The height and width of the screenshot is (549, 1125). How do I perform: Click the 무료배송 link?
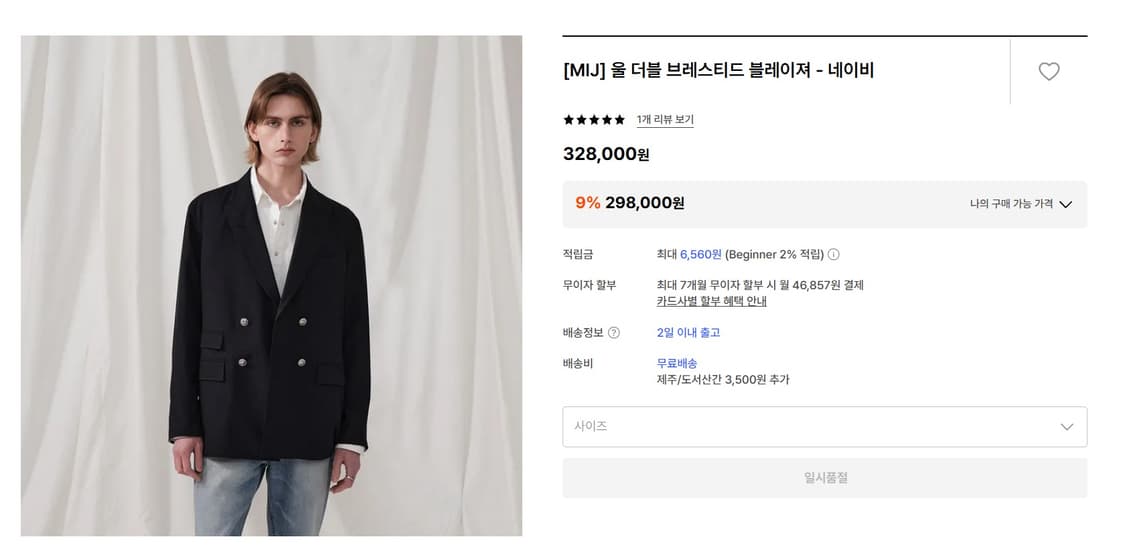(677, 363)
